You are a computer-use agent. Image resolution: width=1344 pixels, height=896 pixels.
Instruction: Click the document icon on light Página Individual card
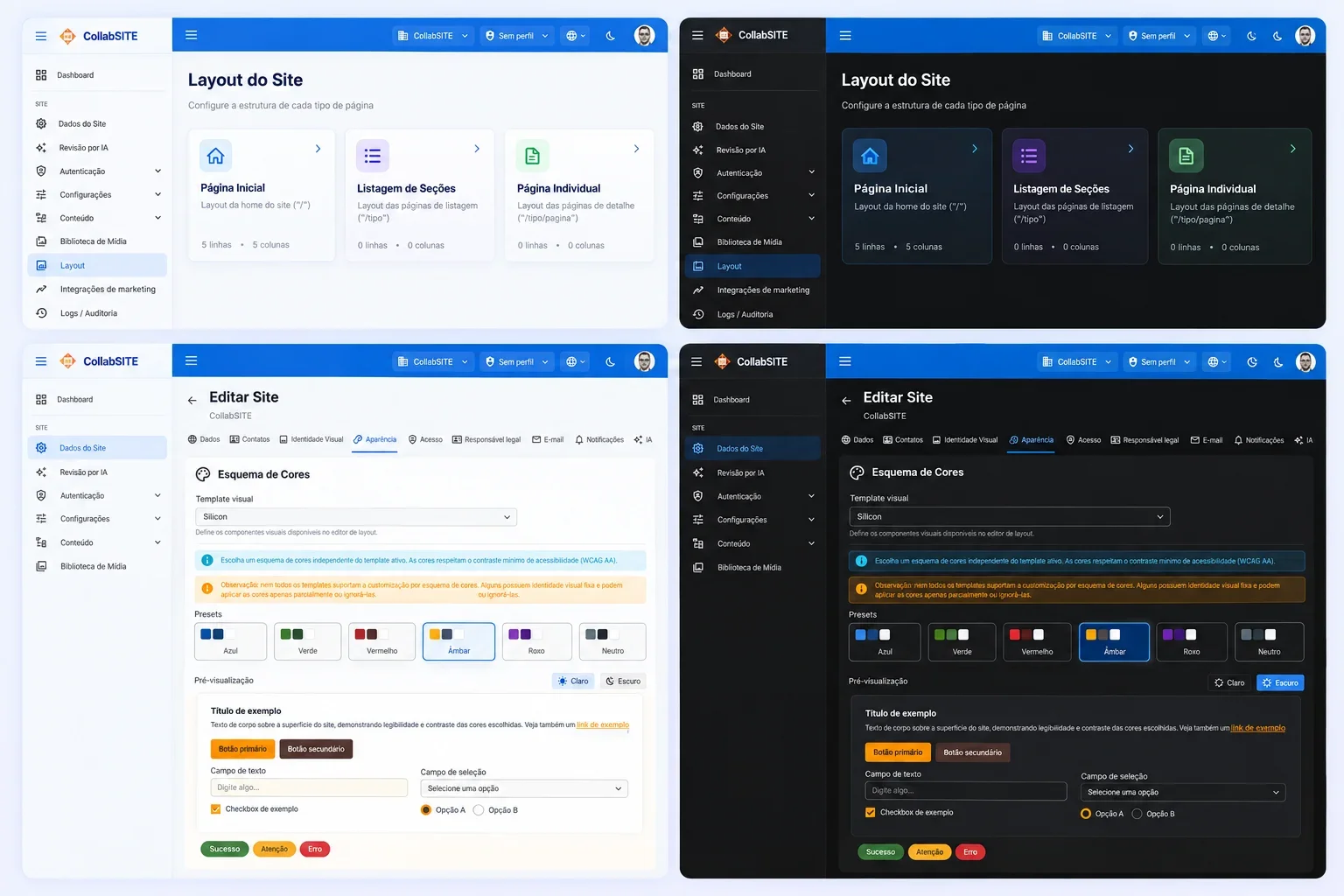pos(532,157)
